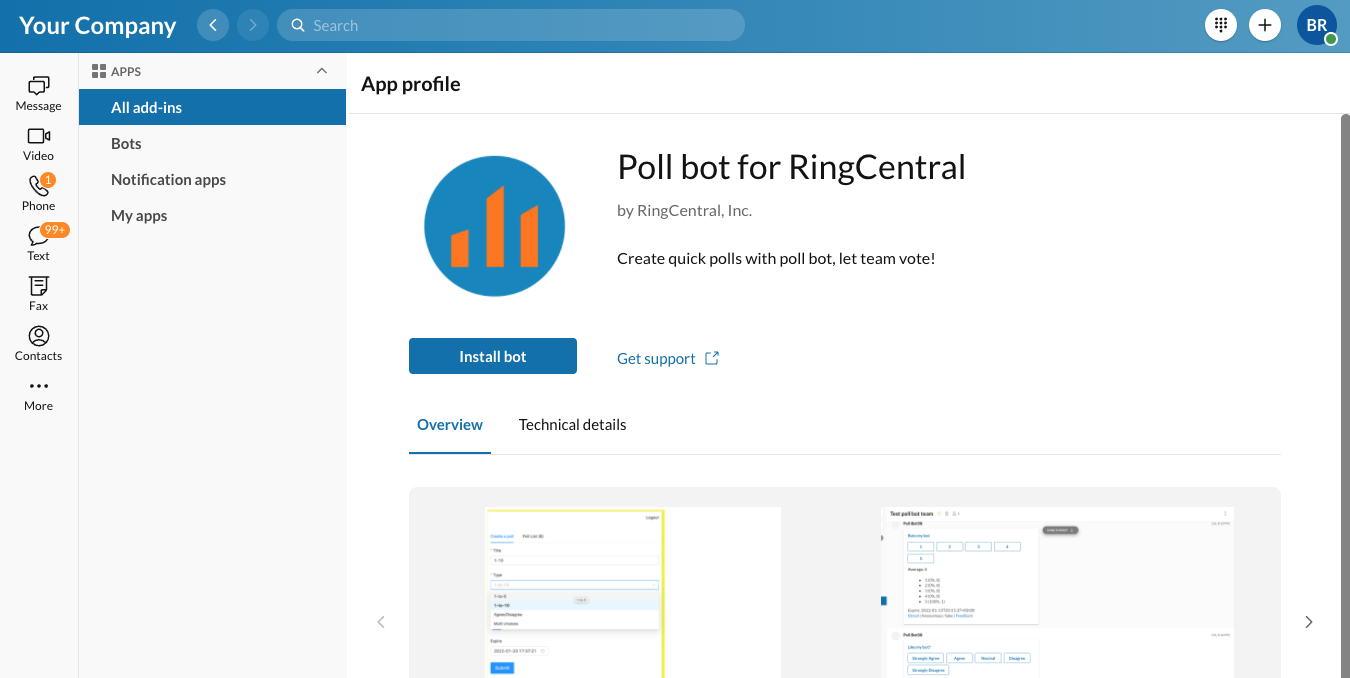Open BR profile avatar menu
Viewport: 1350px width, 678px height.
[x=1317, y=25]
